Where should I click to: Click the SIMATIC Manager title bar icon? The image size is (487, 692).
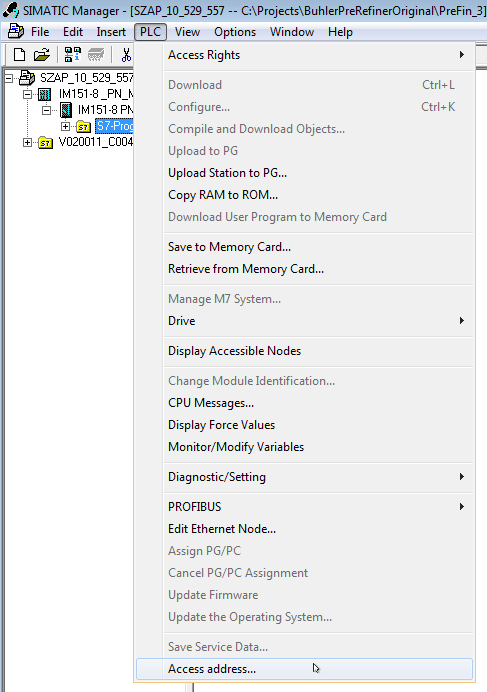(x=11, y=10)
